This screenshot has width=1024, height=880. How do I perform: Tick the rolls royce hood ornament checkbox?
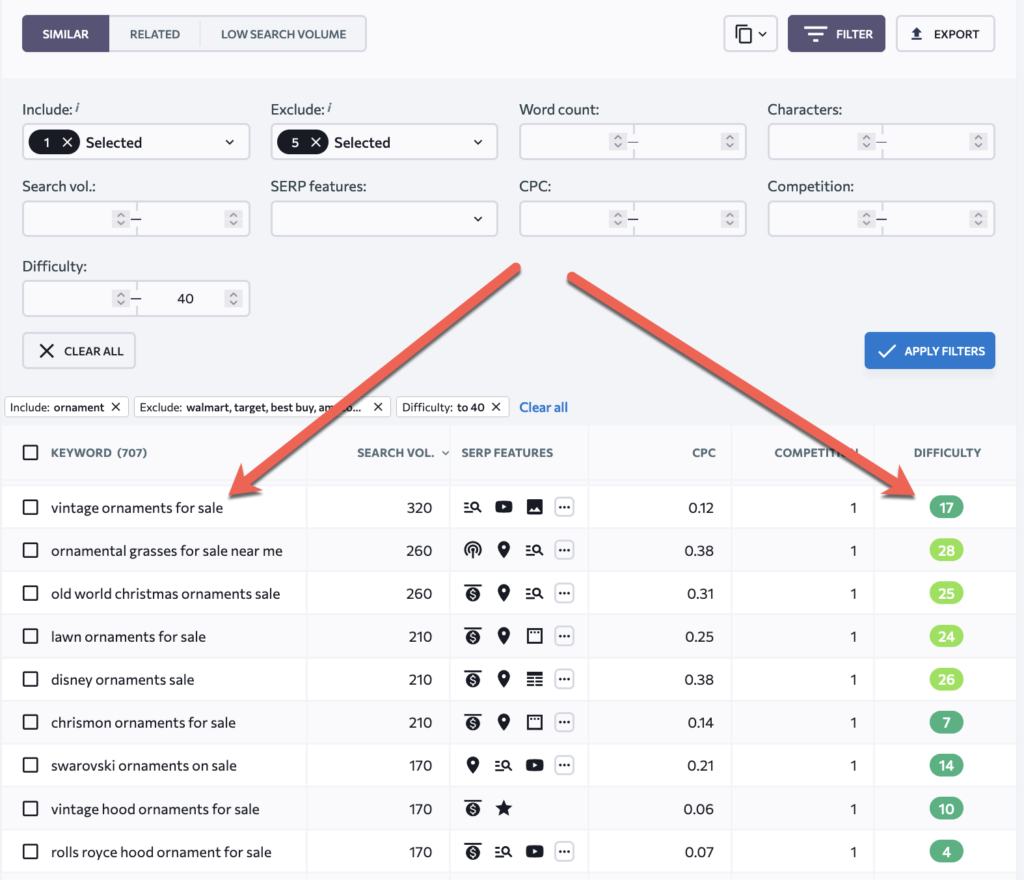[31, 852]
